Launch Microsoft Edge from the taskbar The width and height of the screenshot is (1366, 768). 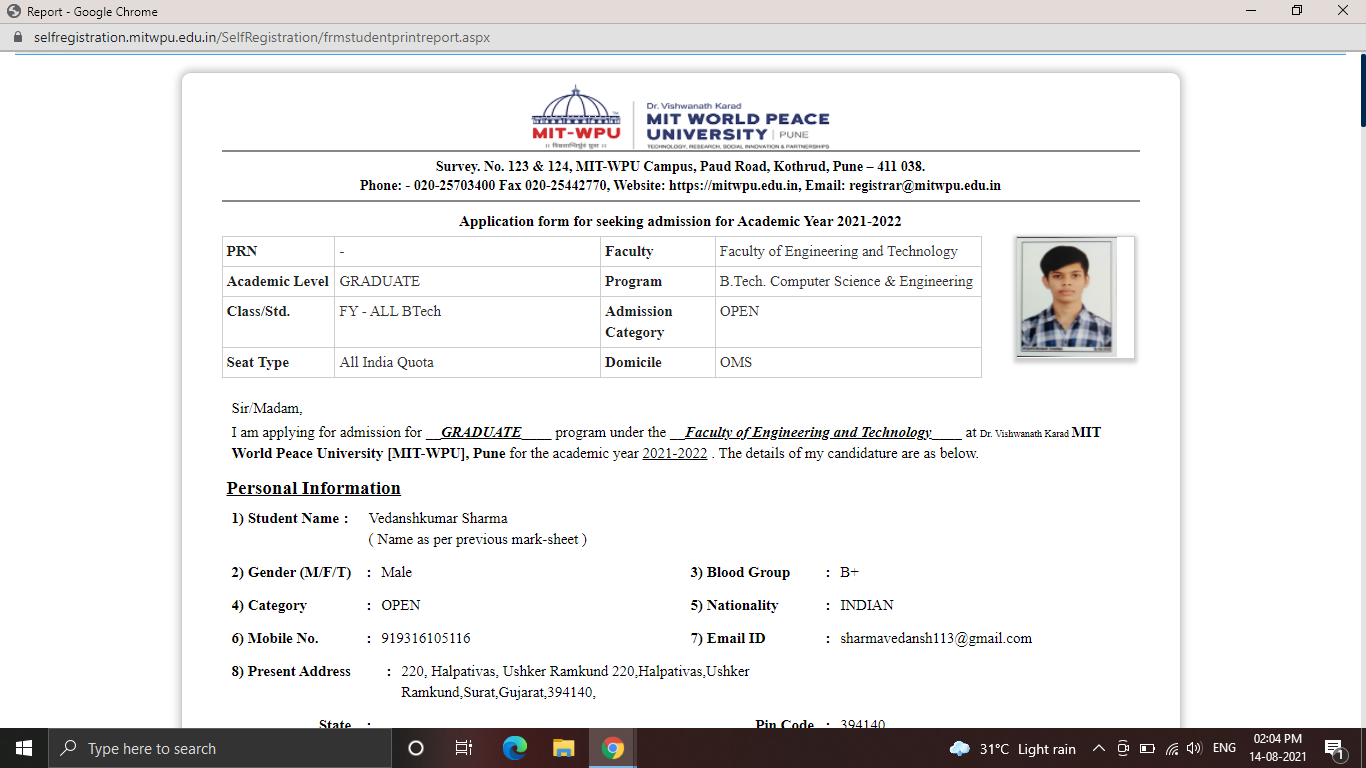tap(515, 748)
